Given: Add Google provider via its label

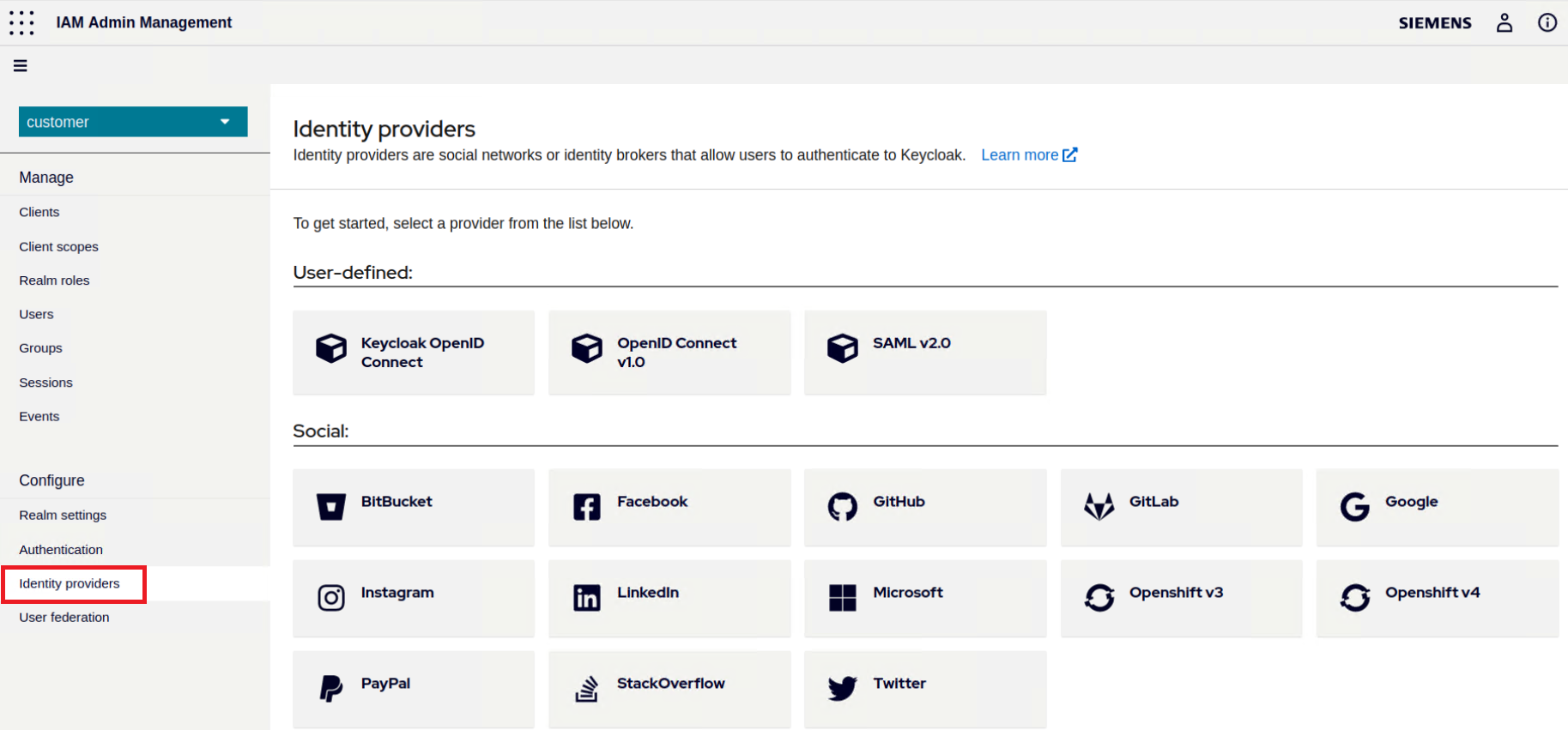Looking at the screenshot, I should [1411, 502].
